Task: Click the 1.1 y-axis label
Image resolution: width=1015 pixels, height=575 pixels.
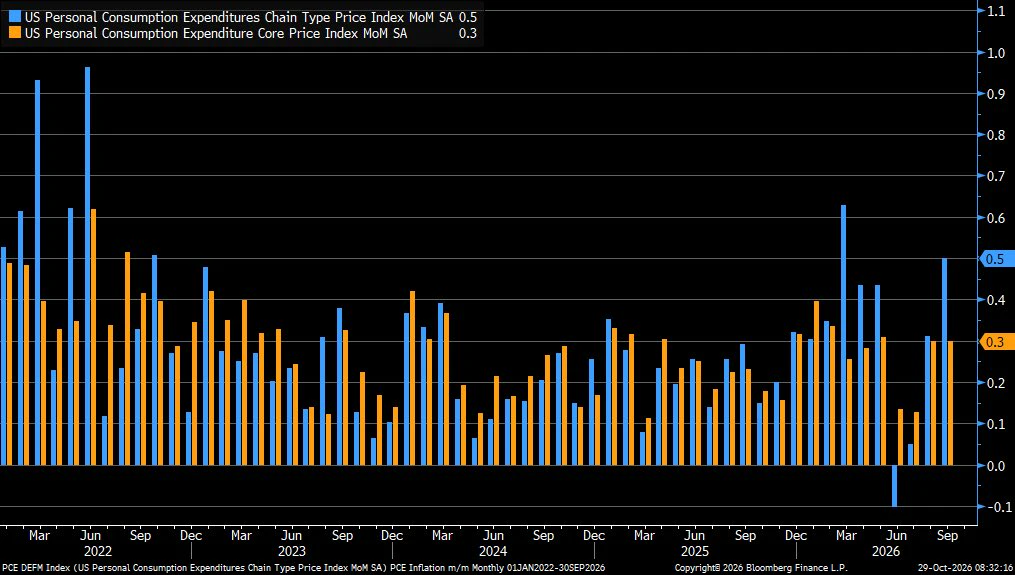Action: pos(996,11)
